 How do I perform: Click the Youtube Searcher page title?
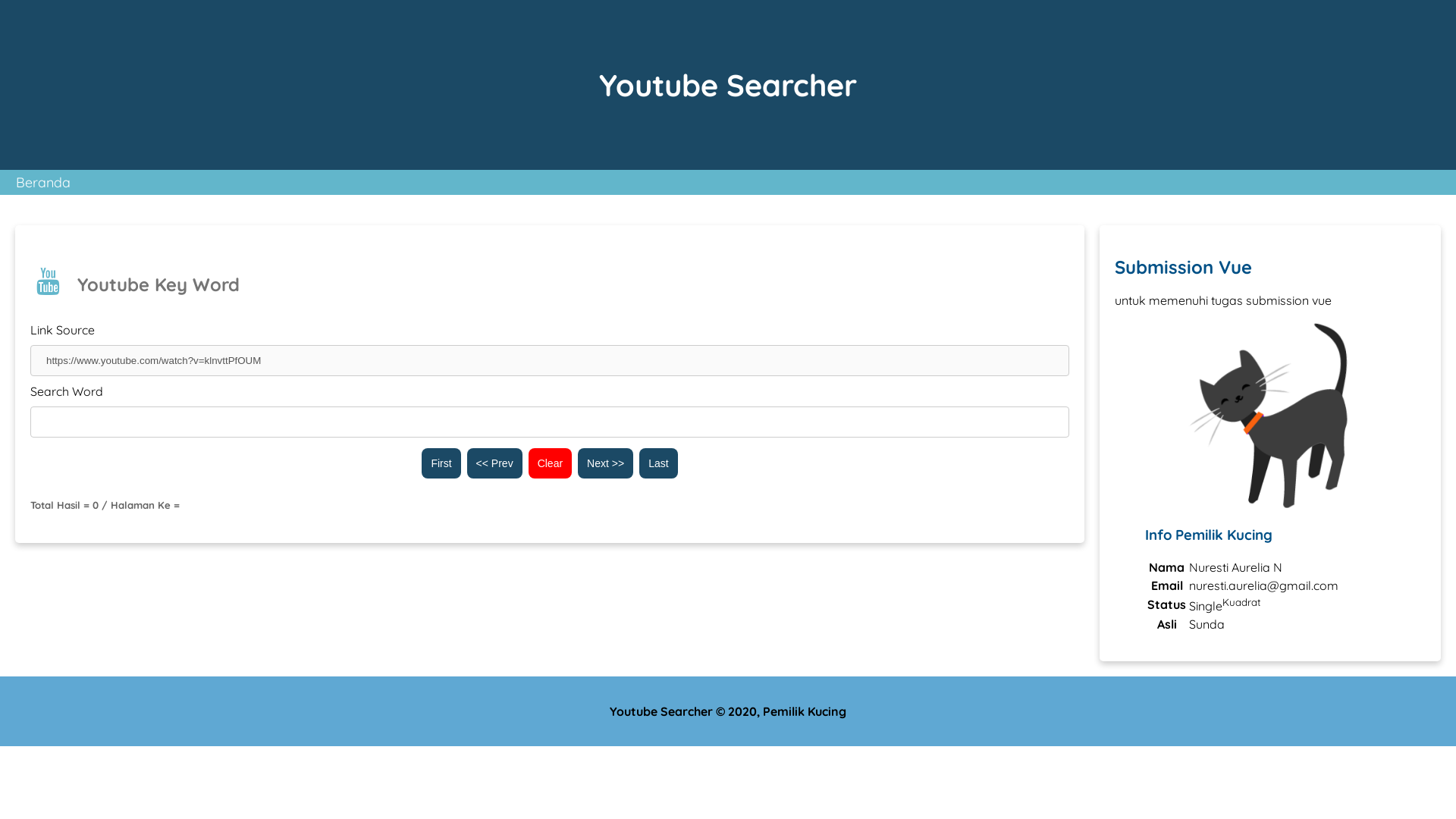pos(728,85)
